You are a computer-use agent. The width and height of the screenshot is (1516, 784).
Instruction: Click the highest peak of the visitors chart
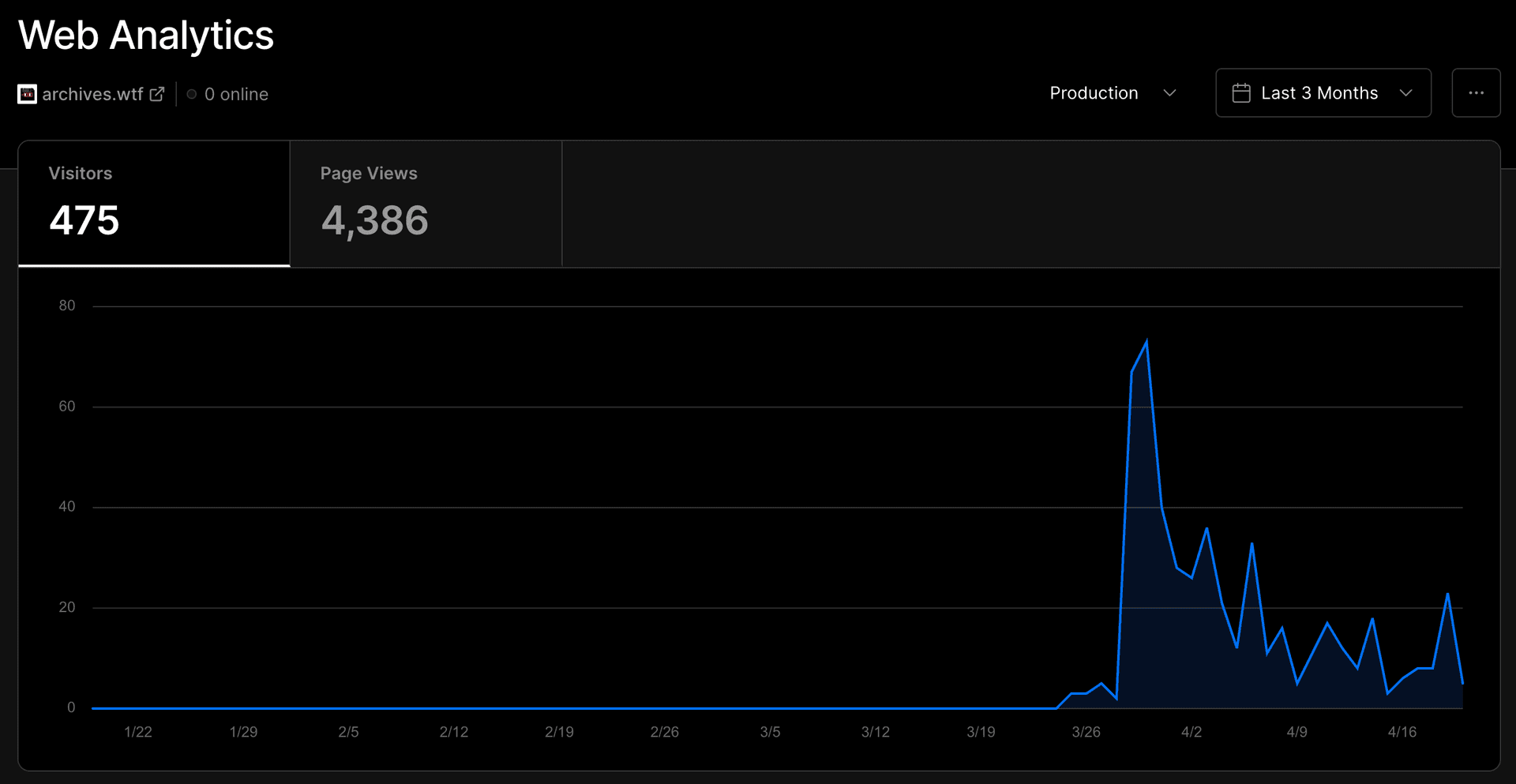1146,342
